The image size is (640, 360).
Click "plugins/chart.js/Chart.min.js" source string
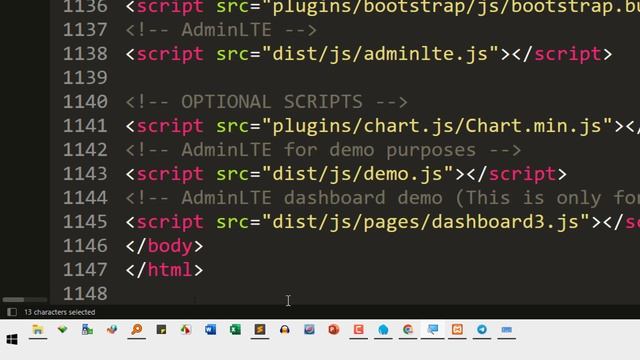[437, 126]
